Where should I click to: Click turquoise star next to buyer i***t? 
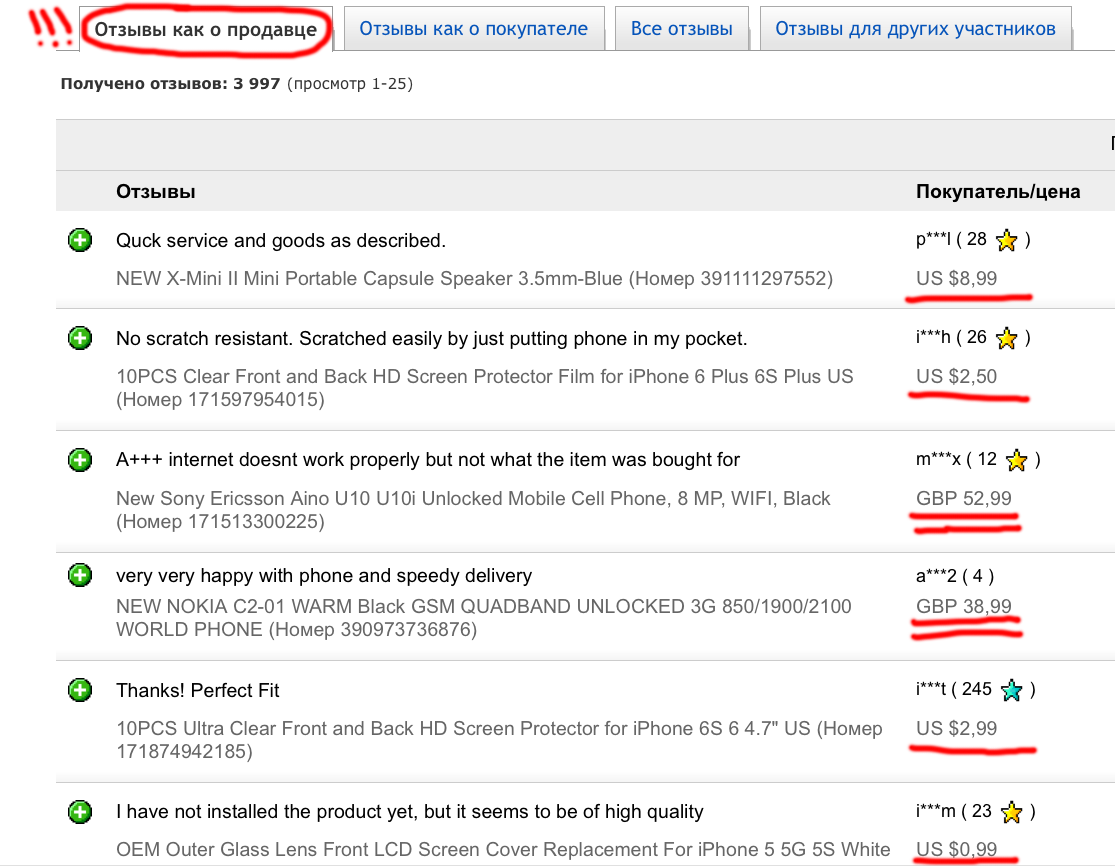(x=1011, y=690)
